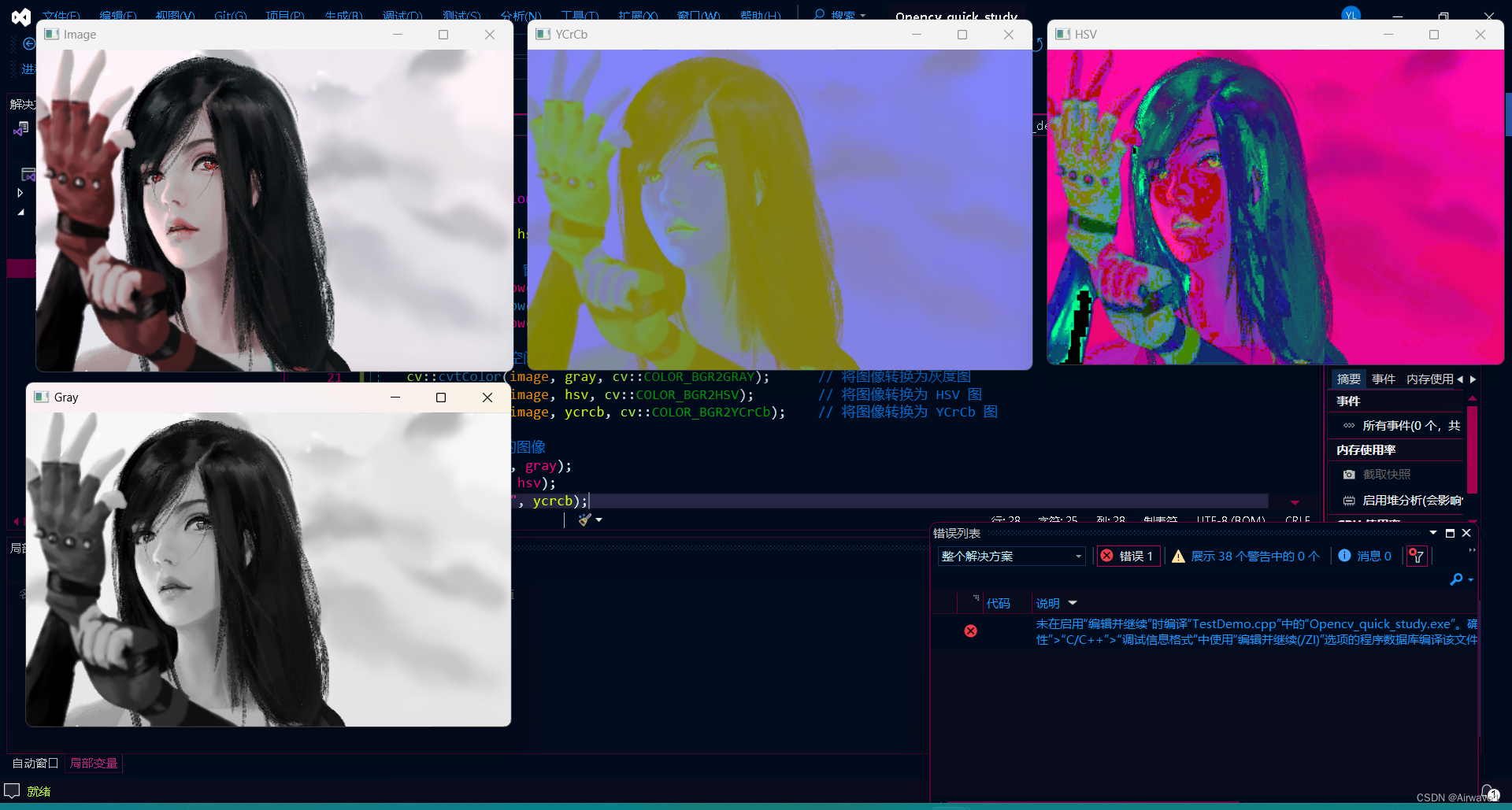Click the error description text row
1512x810 pixels.
pos(1256,631)
